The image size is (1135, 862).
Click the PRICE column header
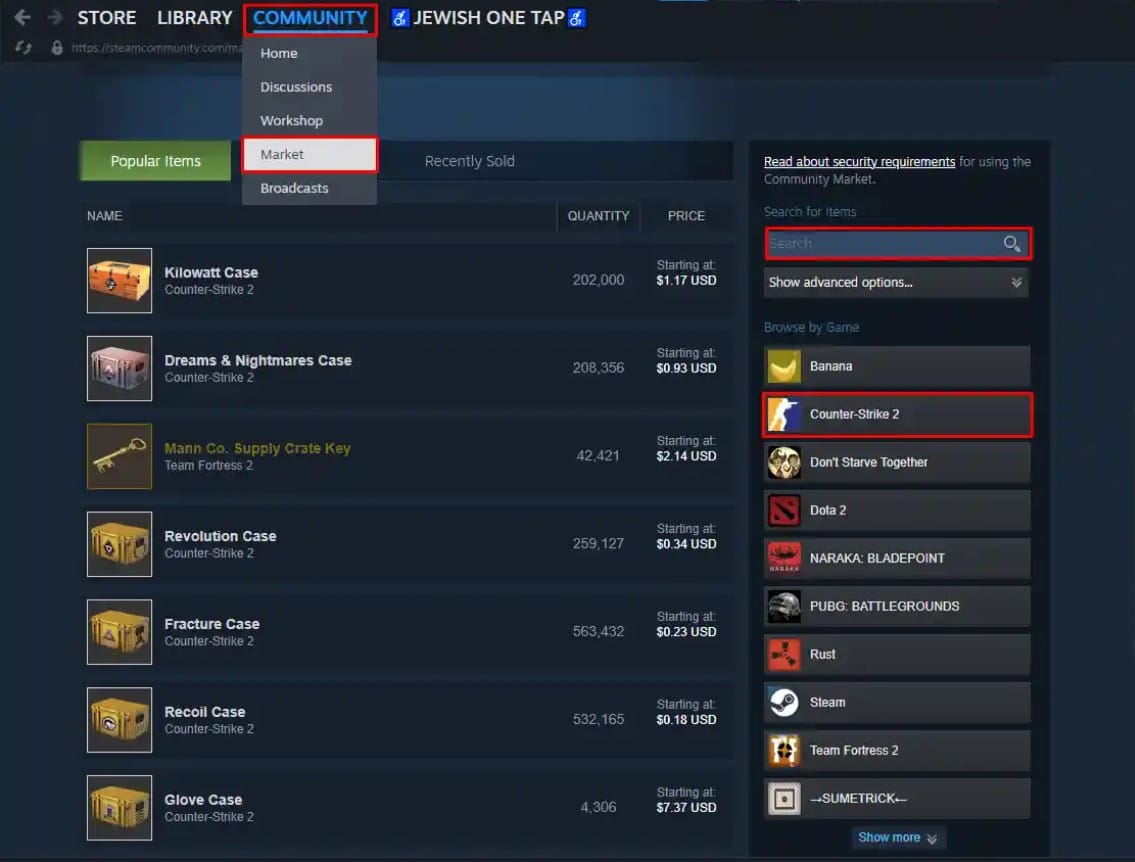tap(686, 216)
